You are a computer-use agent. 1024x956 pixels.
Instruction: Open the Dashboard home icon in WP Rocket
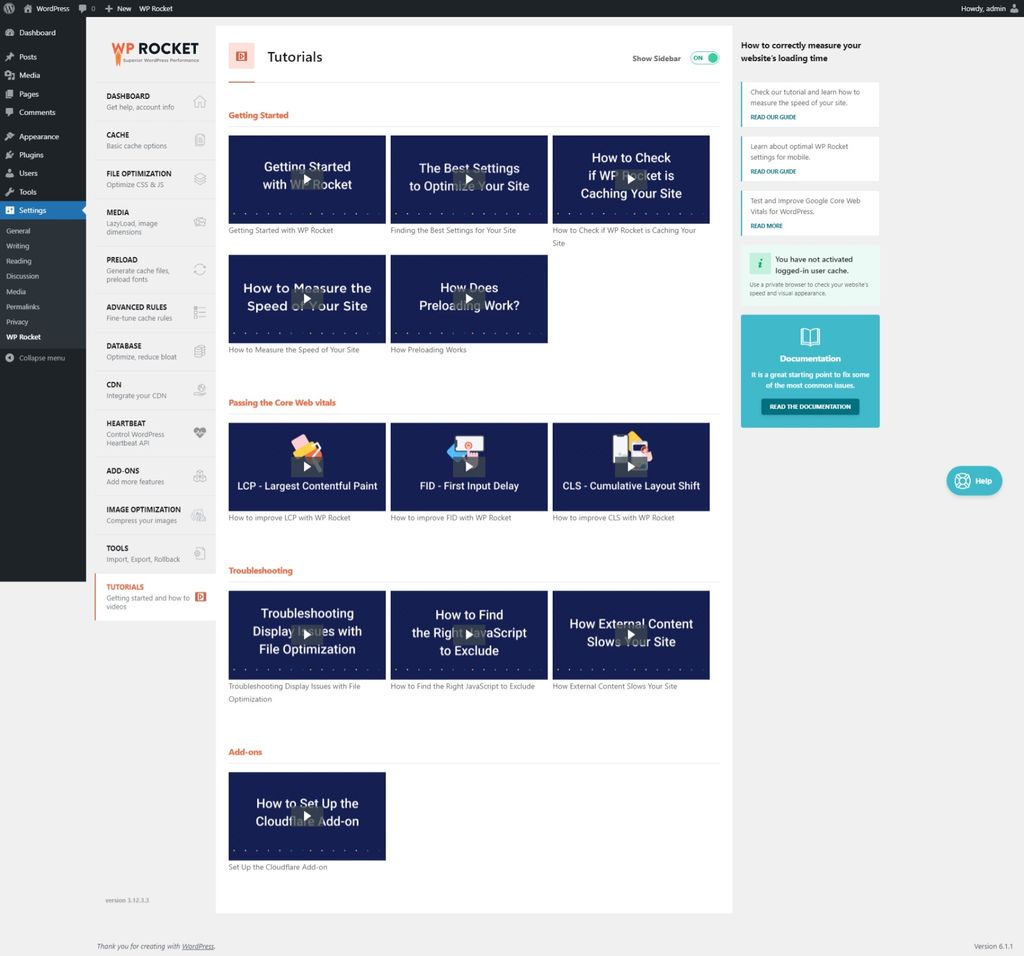point(200,101)
